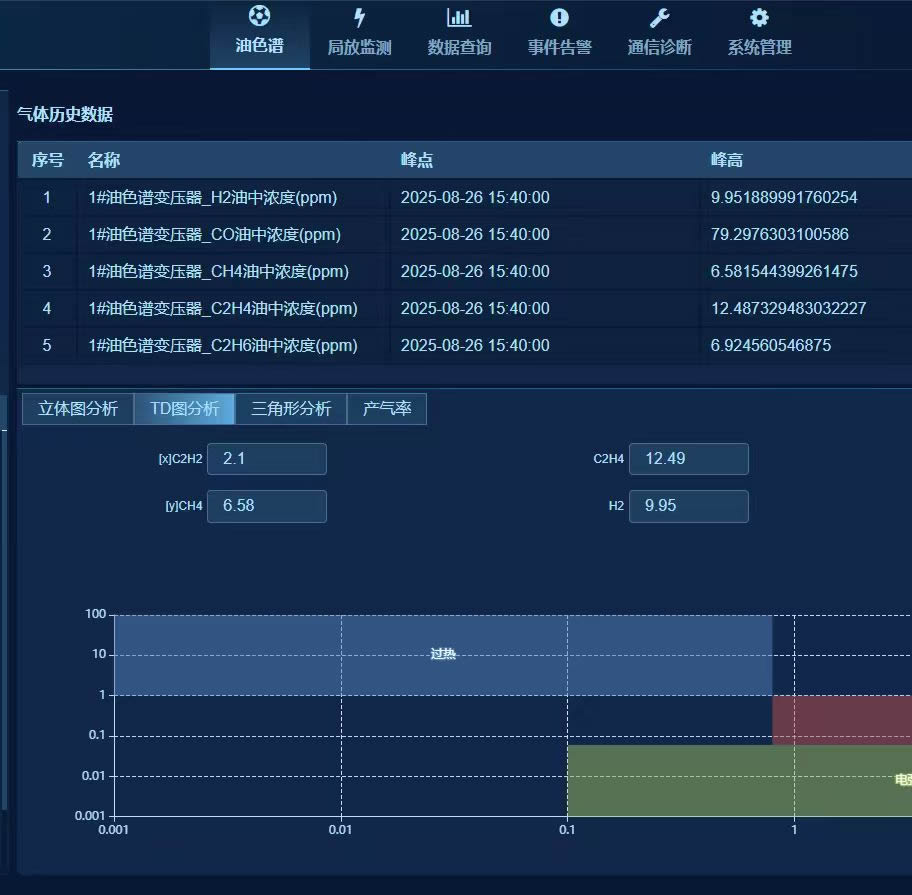This screenshot has width=912, height=895.
Task: Click the H2 value input
Action: pyautogui.click(x=688, y=506)
